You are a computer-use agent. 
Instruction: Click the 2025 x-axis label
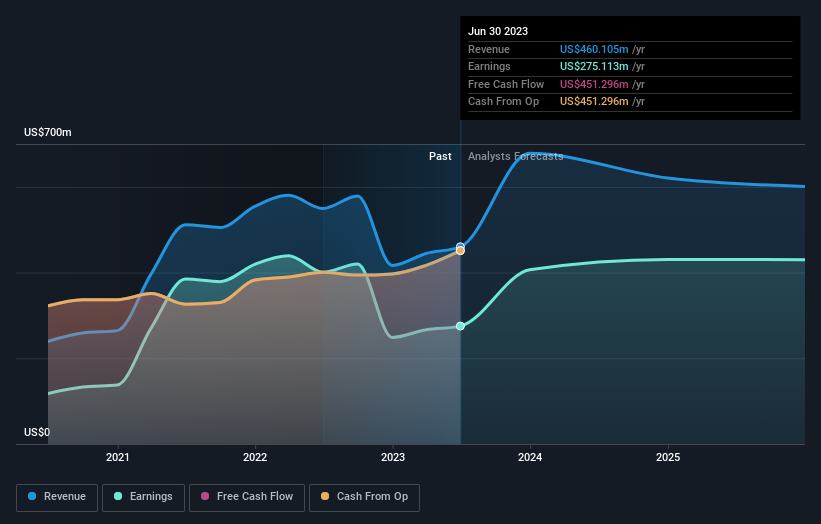(668, 457)
